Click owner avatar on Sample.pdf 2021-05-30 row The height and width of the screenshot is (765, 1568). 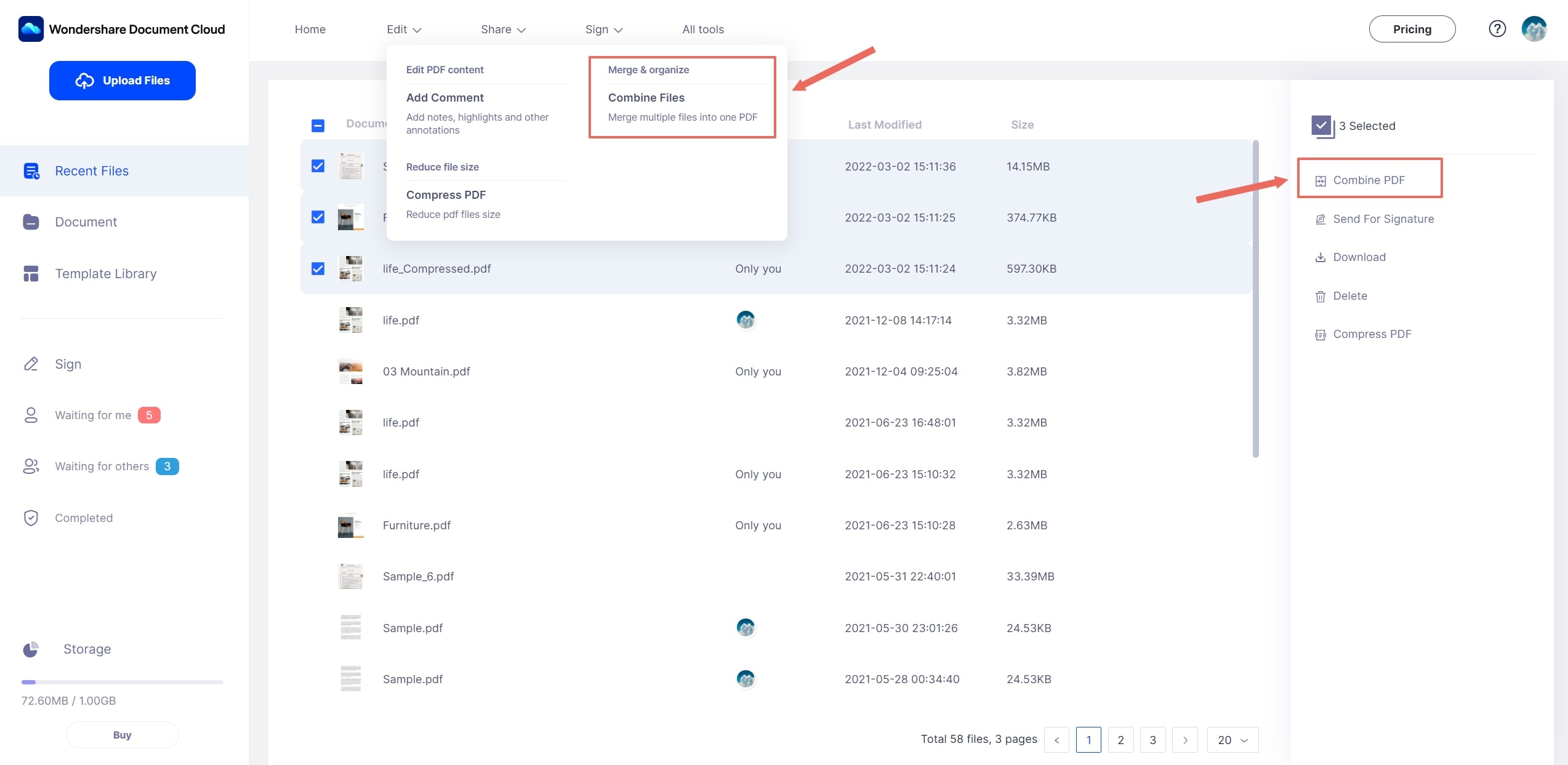[x=746, y=628]
